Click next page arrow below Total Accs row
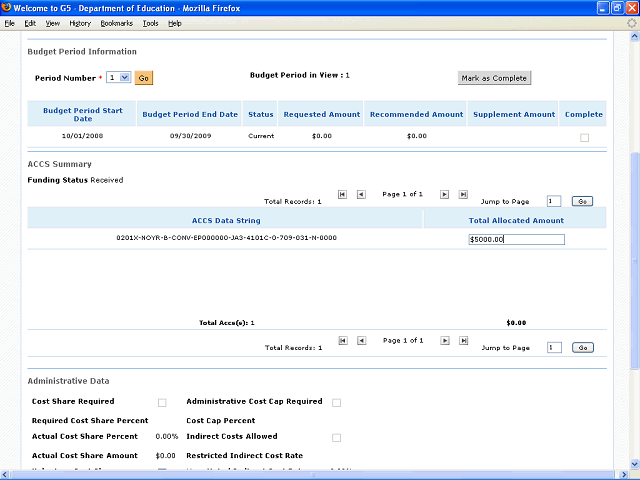640x480 pixels. point(445,341)
